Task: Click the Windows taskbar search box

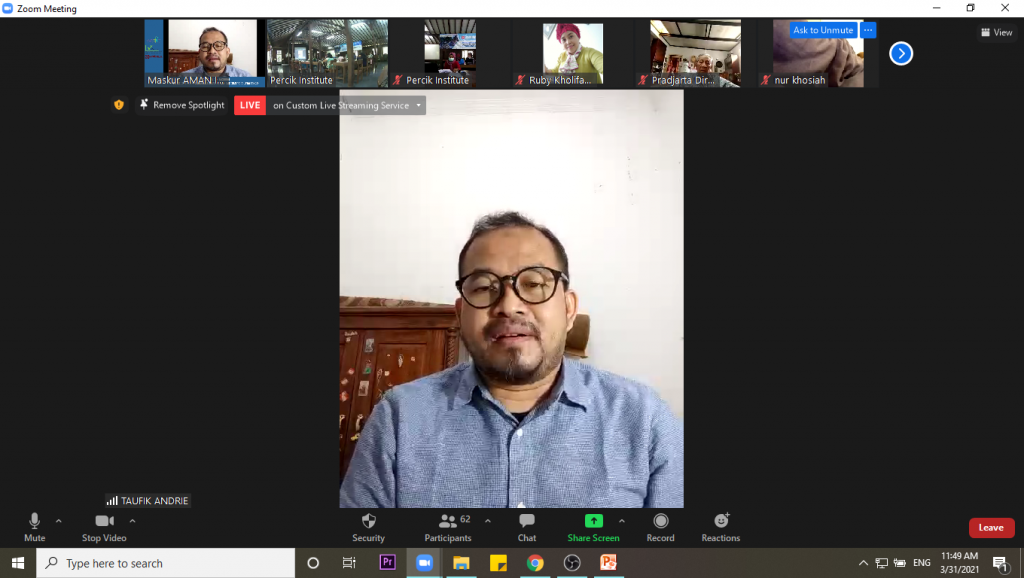Action: (x=166, y=563)
